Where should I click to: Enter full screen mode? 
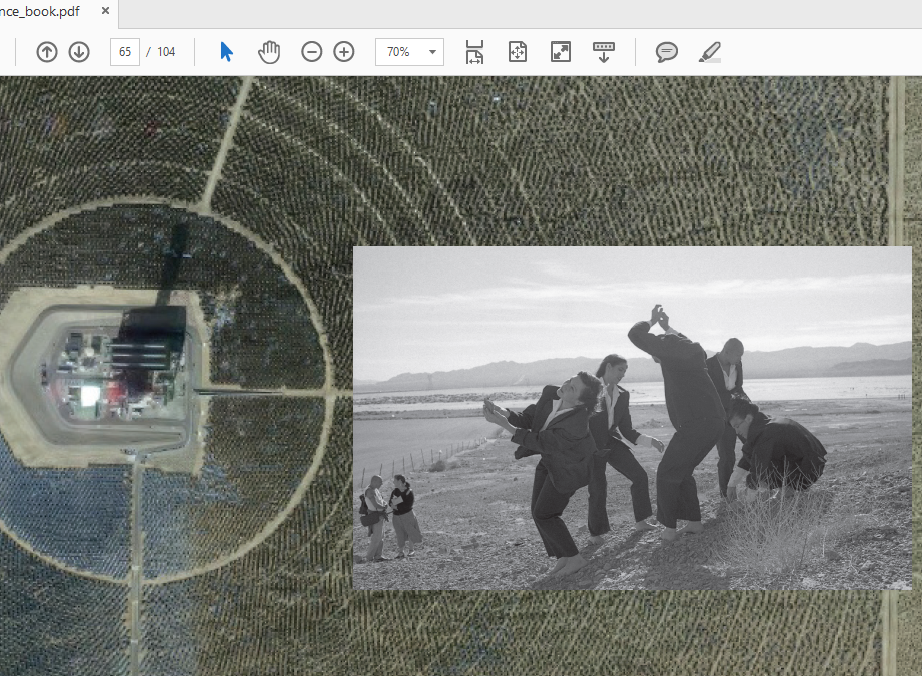561,52
